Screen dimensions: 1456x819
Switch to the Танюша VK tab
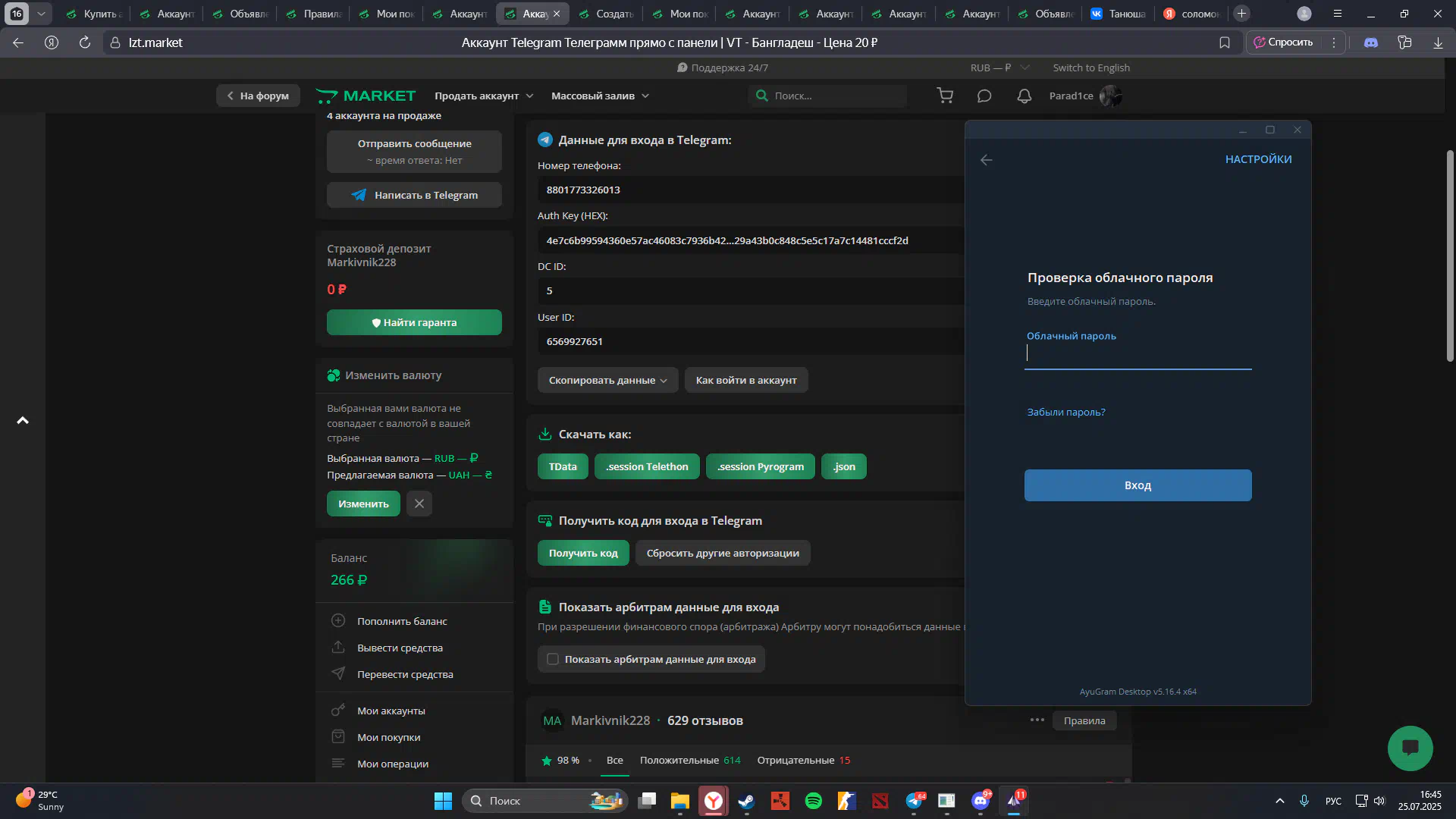click(1119, 14)
